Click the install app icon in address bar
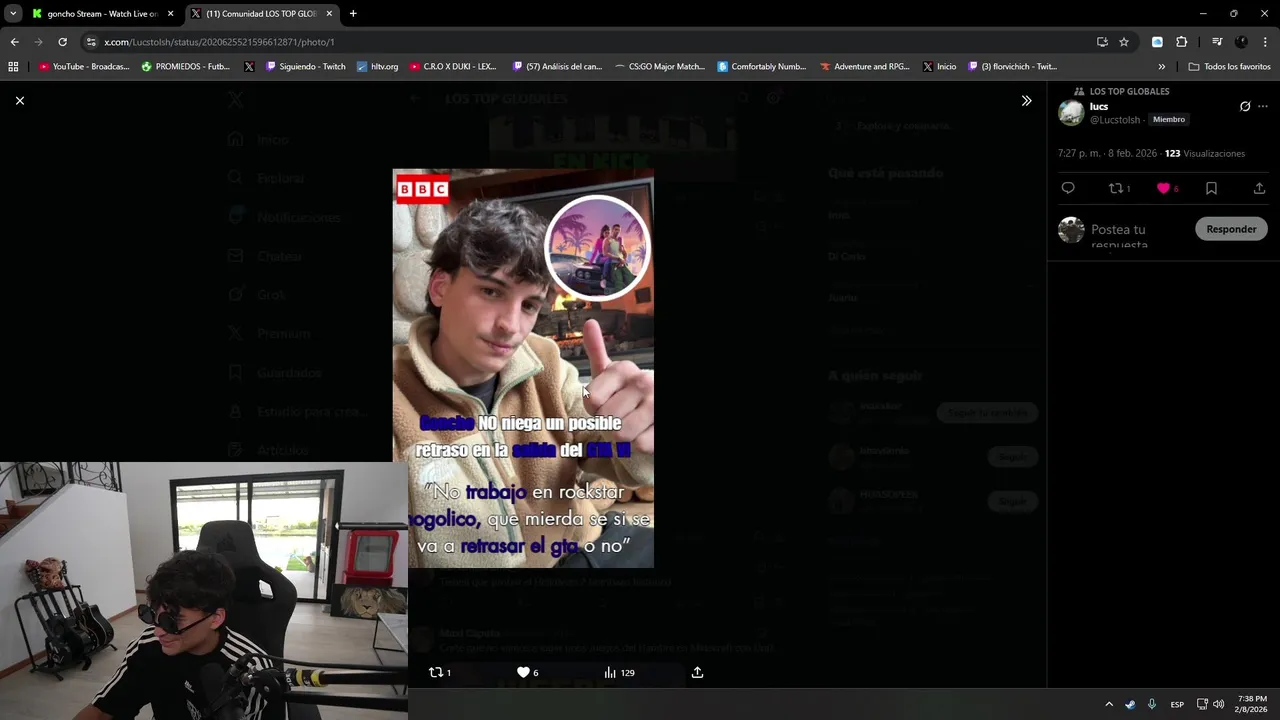The image size is (1280, 720). (x=1102, y=42)
